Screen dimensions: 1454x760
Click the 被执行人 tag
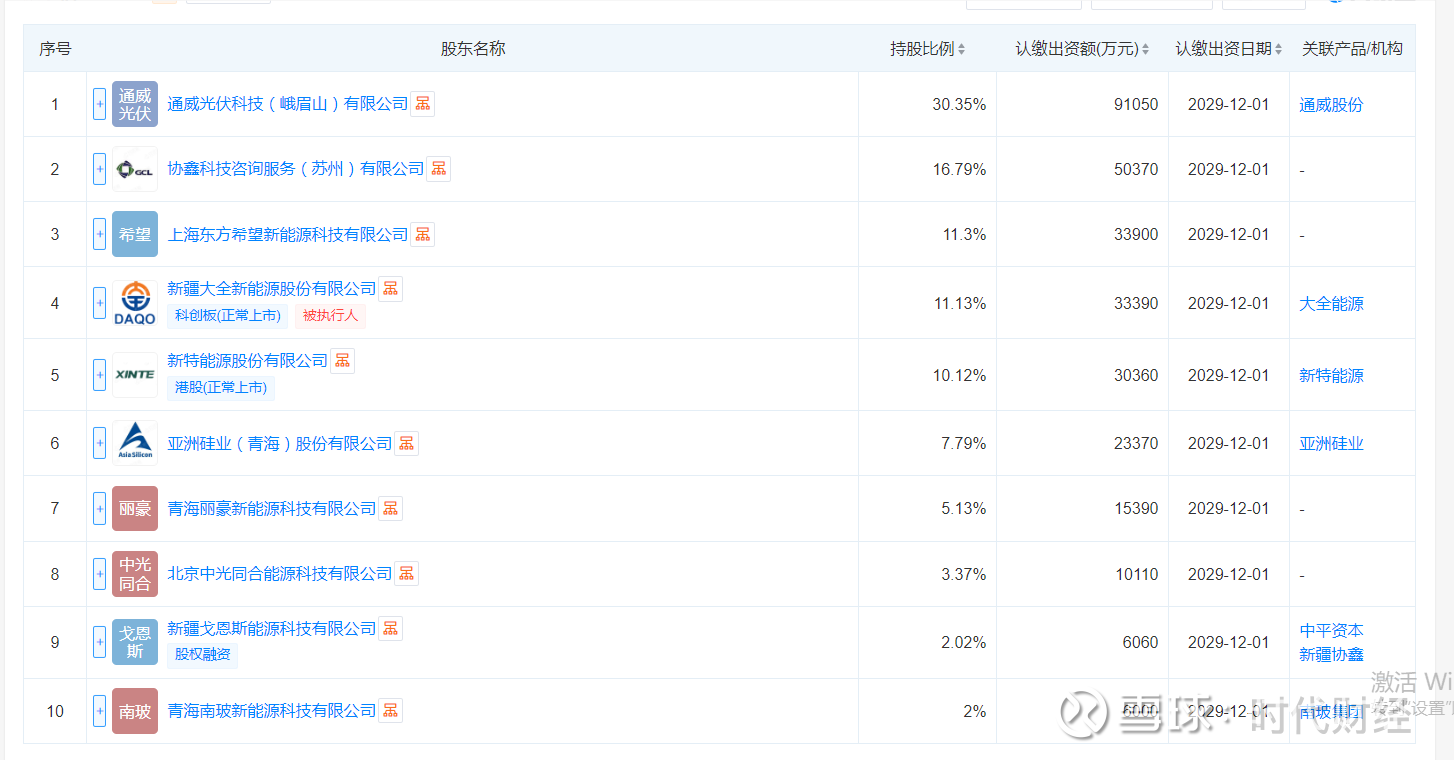330,316
